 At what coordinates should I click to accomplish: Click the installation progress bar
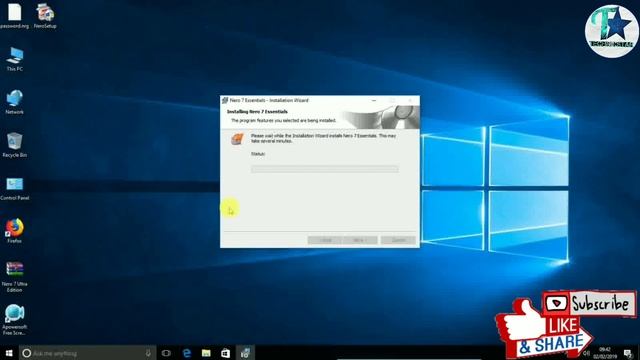(x=325, y=169)
